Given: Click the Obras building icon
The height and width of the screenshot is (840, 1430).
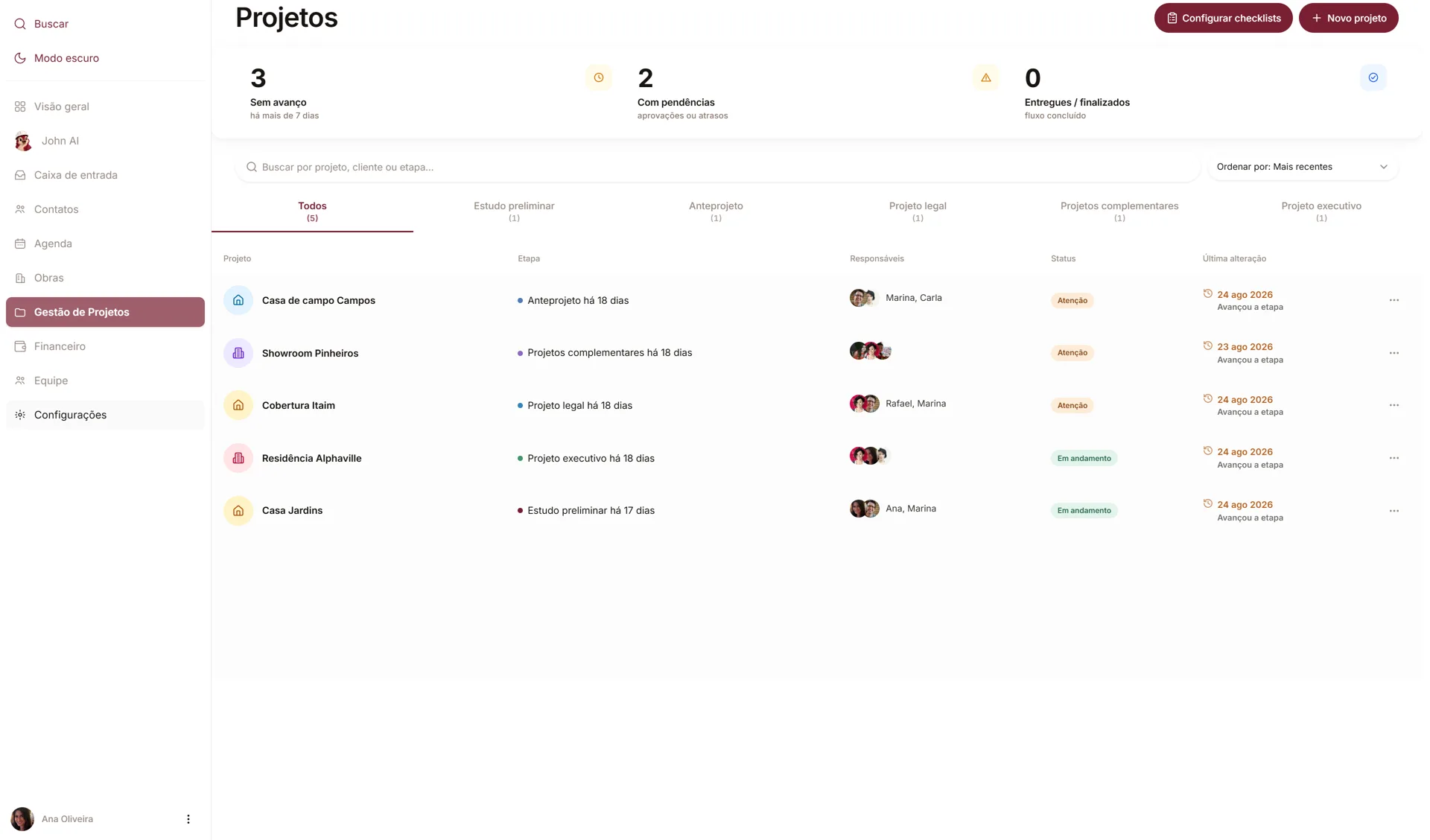Looking at the screenshot, I should (20, 278).
